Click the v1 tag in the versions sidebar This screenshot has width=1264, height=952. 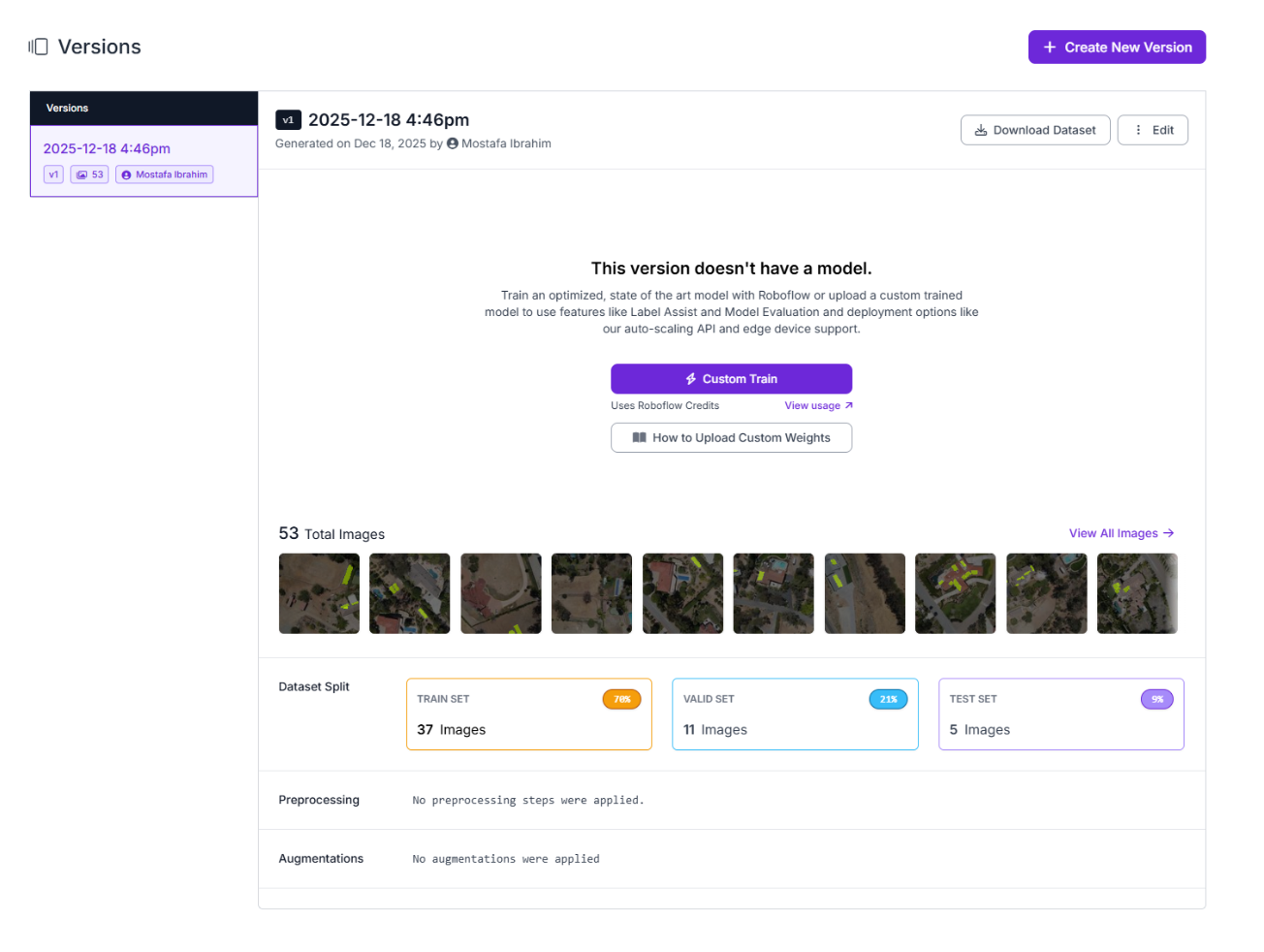click(53, 175)
